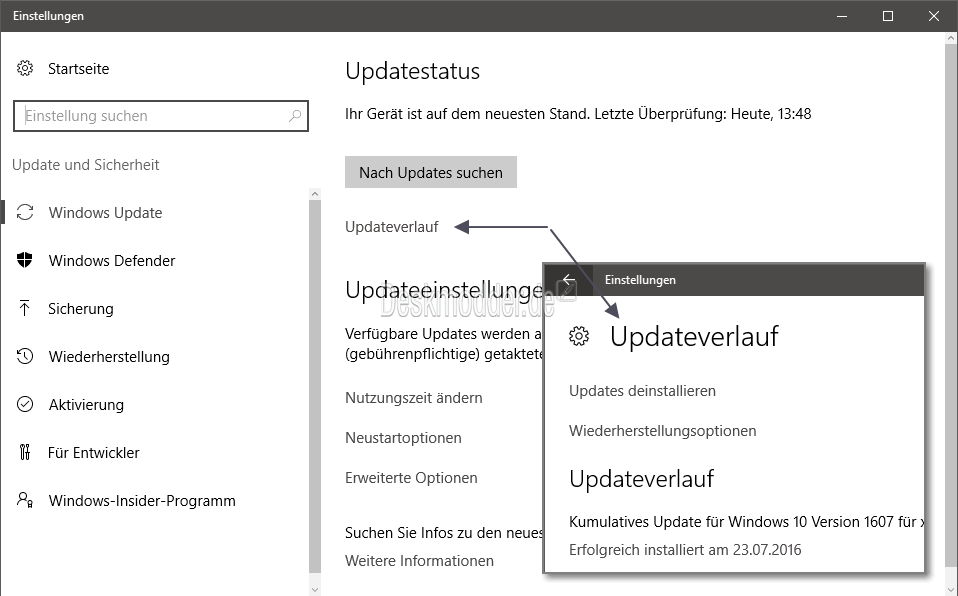Click the sidebar scrollbar up arrow
The height and width of the screenshot is (596, 958).
click(315, 194)
